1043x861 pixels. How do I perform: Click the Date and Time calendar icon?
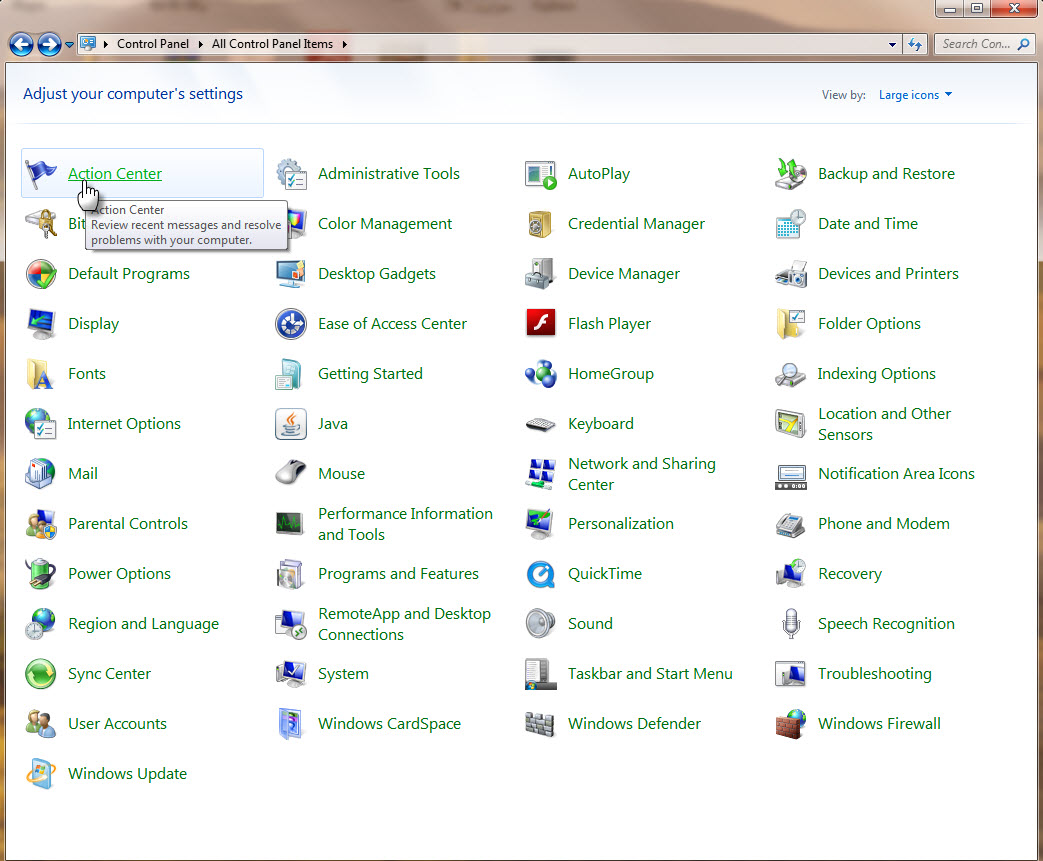click(791, 224)
